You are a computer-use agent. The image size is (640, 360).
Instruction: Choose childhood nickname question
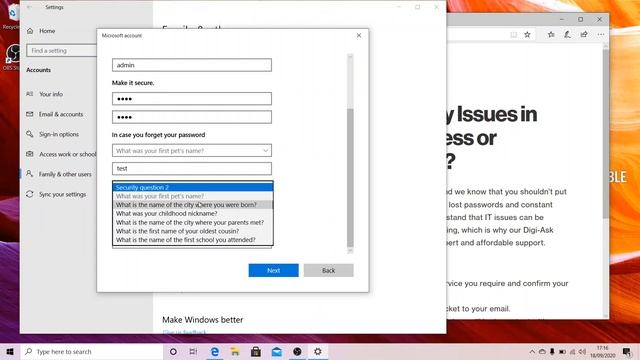tap(193, 213)
